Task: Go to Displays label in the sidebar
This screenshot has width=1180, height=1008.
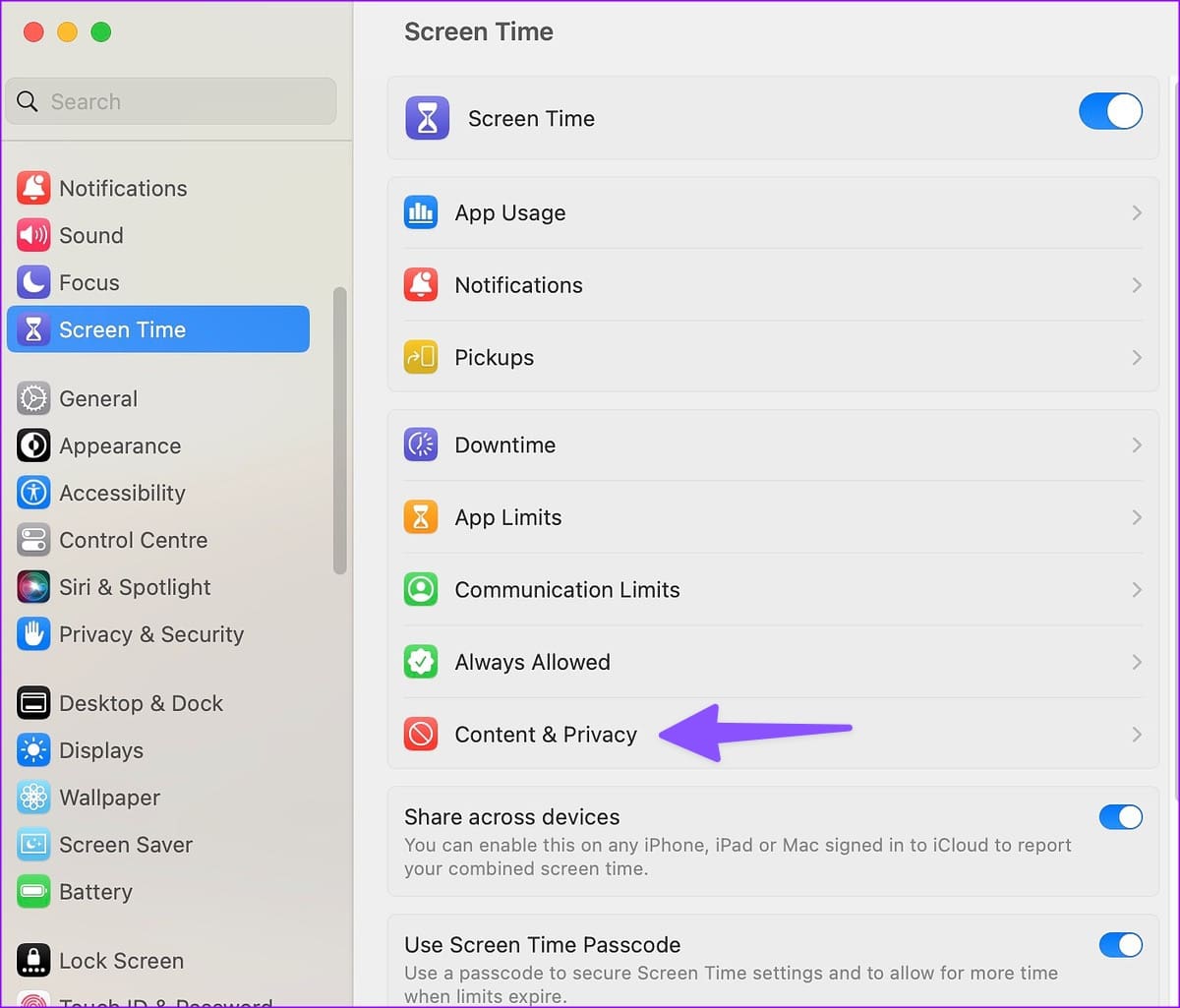Action: click(x=101, y=750)
